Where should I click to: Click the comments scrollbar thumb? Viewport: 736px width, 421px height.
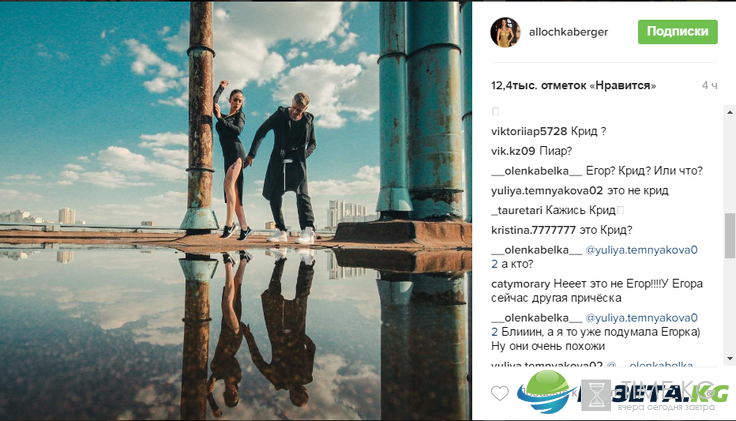click(x=730, y=235)
